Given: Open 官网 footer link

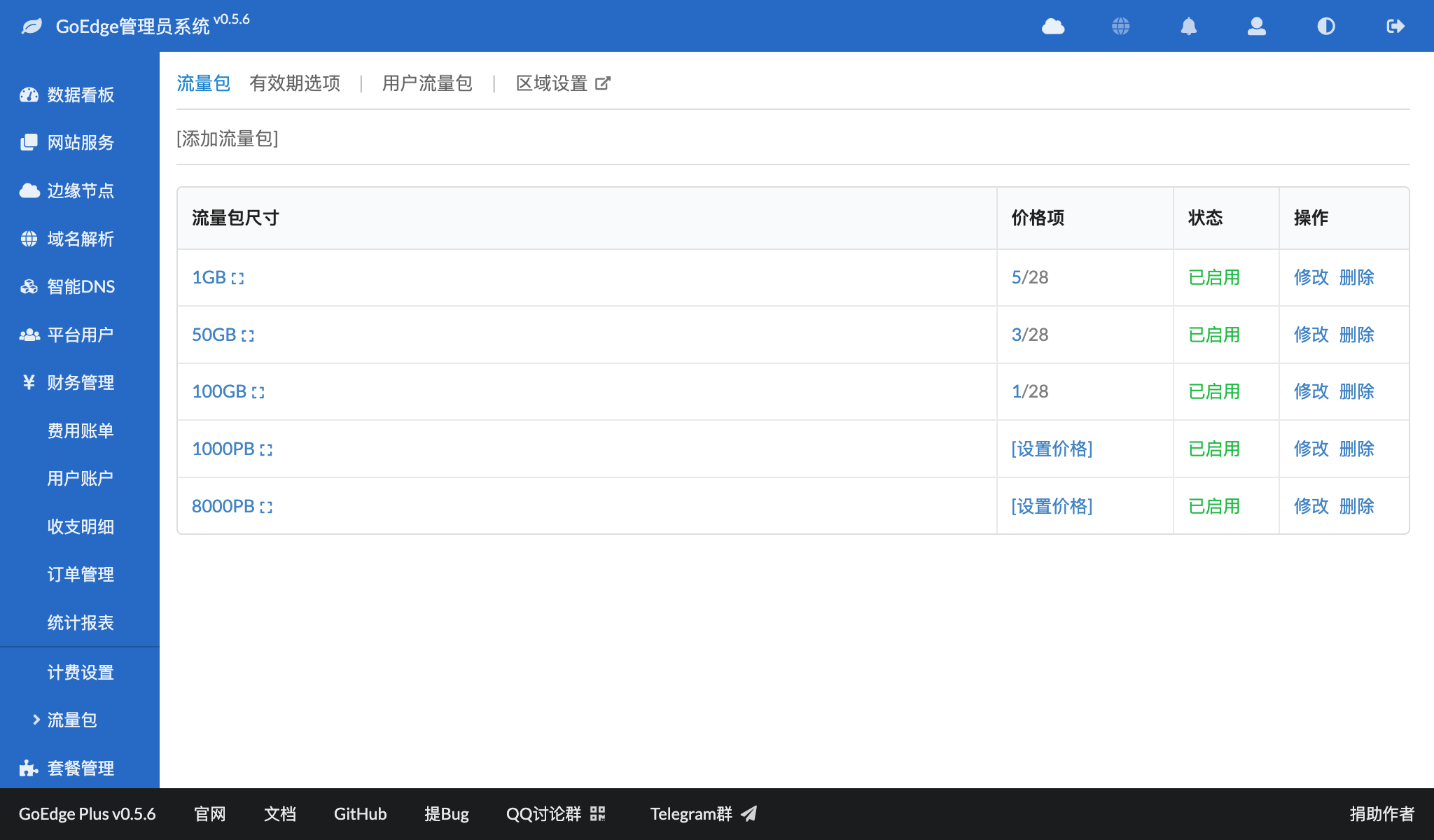Looking at the screenshot, I should (210, 814).
